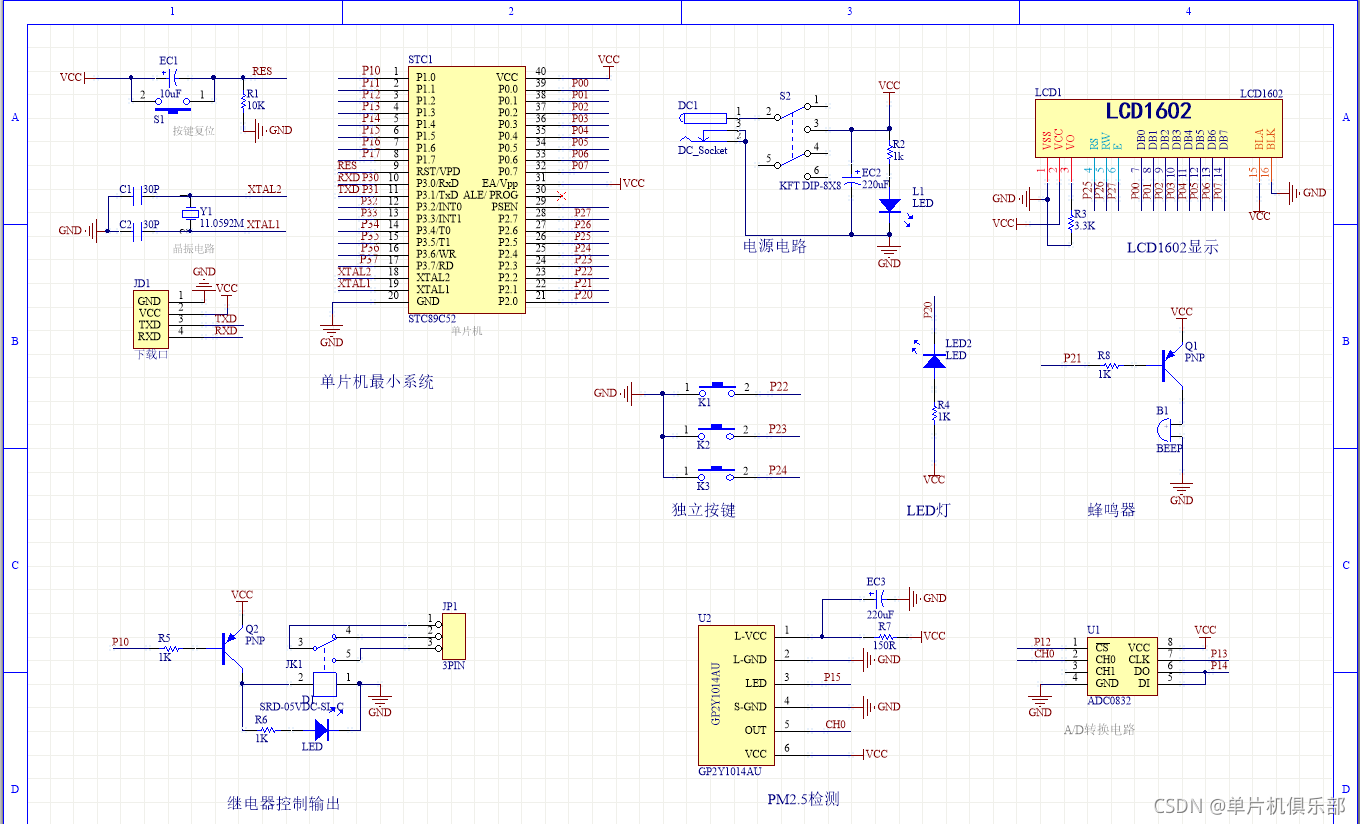Select the LED diode beside R6
The width and height of the screenshot is (1360, 824).
coord(320,730)
